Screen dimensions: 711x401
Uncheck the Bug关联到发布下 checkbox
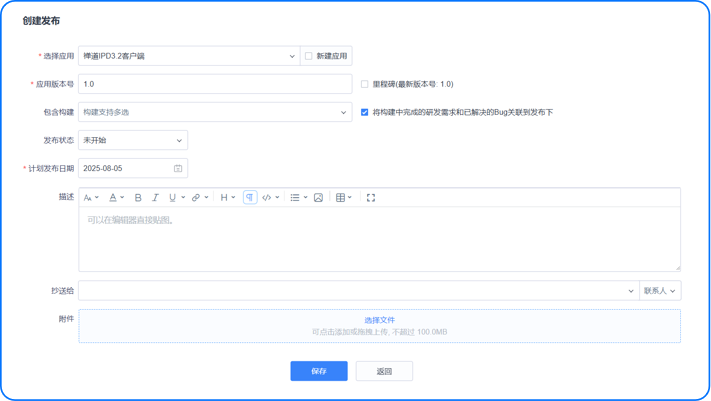pos(365,113)
